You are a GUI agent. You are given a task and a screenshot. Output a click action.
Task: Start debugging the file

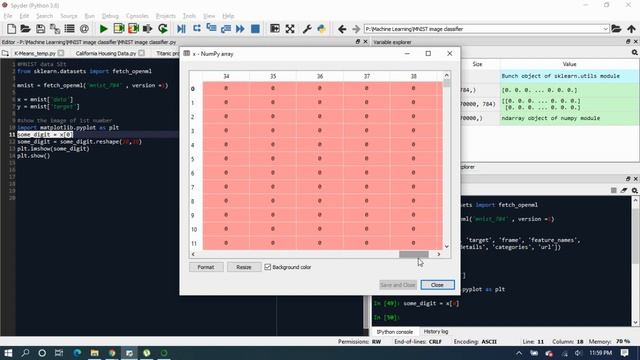[x=181, y=29]
